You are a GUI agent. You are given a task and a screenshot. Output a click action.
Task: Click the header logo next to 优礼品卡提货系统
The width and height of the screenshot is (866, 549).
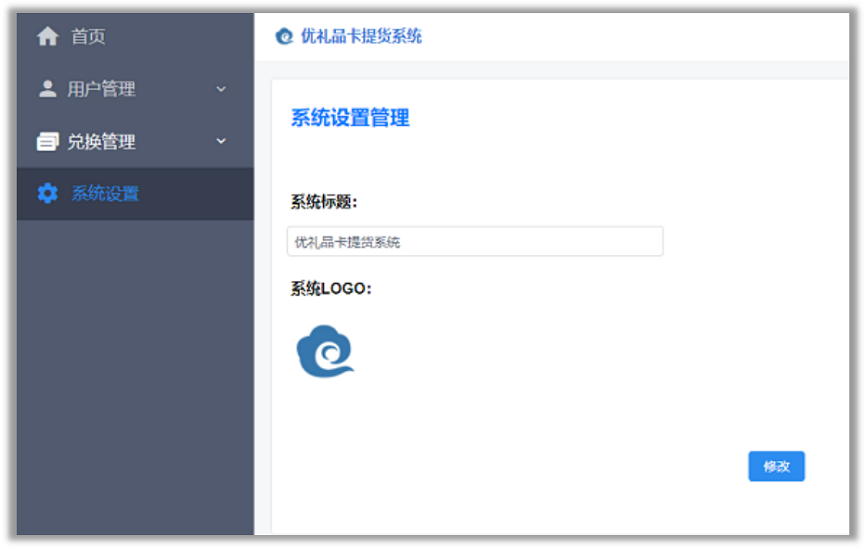(x=284, y=36)
